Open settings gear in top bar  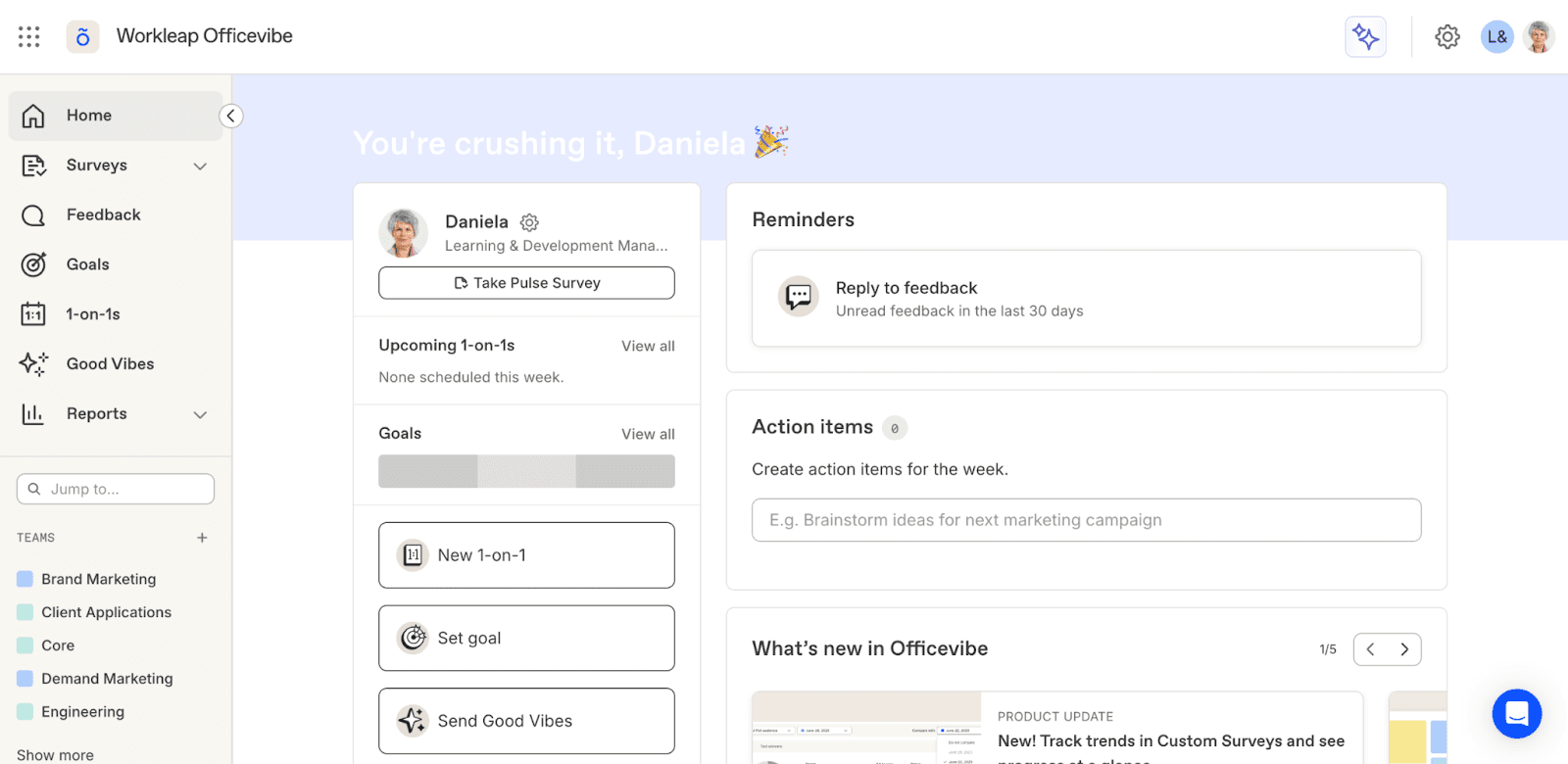pyautogui.click(x=1447, y=37)
